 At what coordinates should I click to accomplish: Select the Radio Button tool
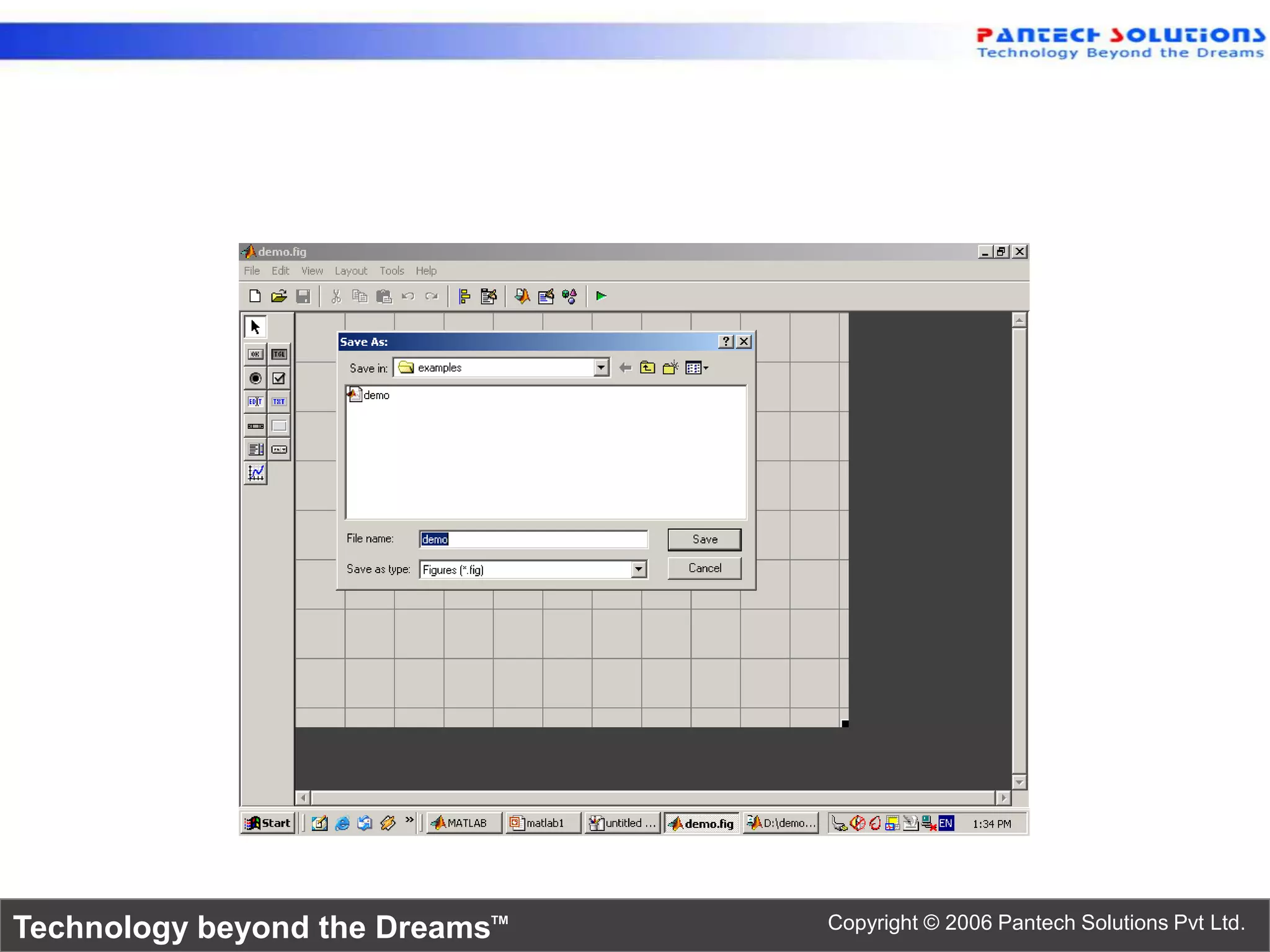[x=255, y=378]
